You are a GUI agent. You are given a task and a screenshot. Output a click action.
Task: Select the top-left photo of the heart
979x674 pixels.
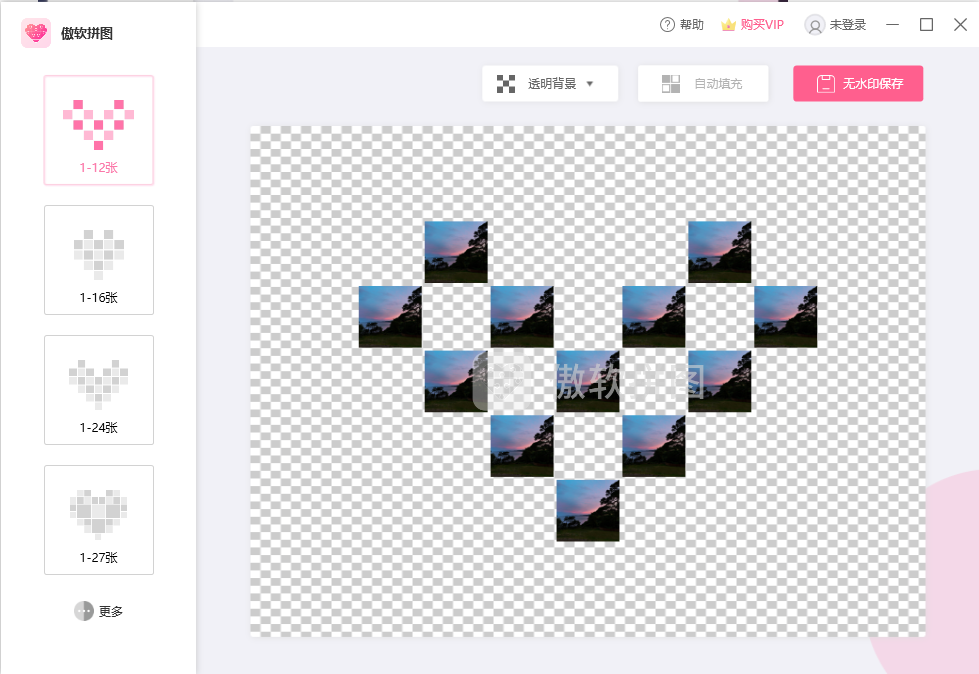pyautogui.click(x=456, y=252)
